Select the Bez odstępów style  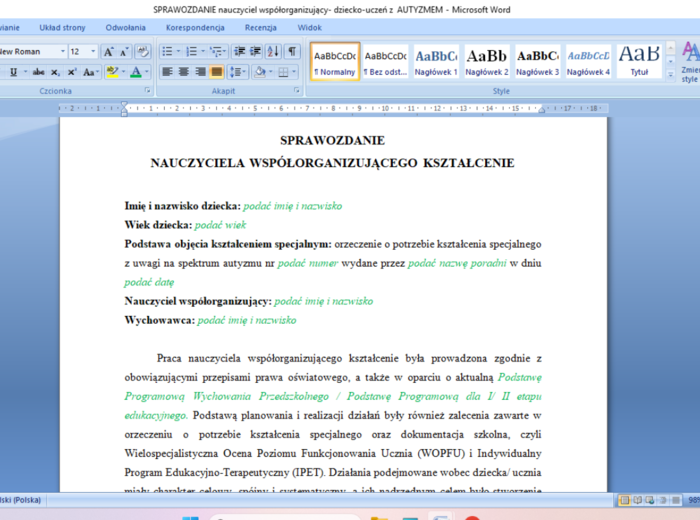[x=386, y=62]
